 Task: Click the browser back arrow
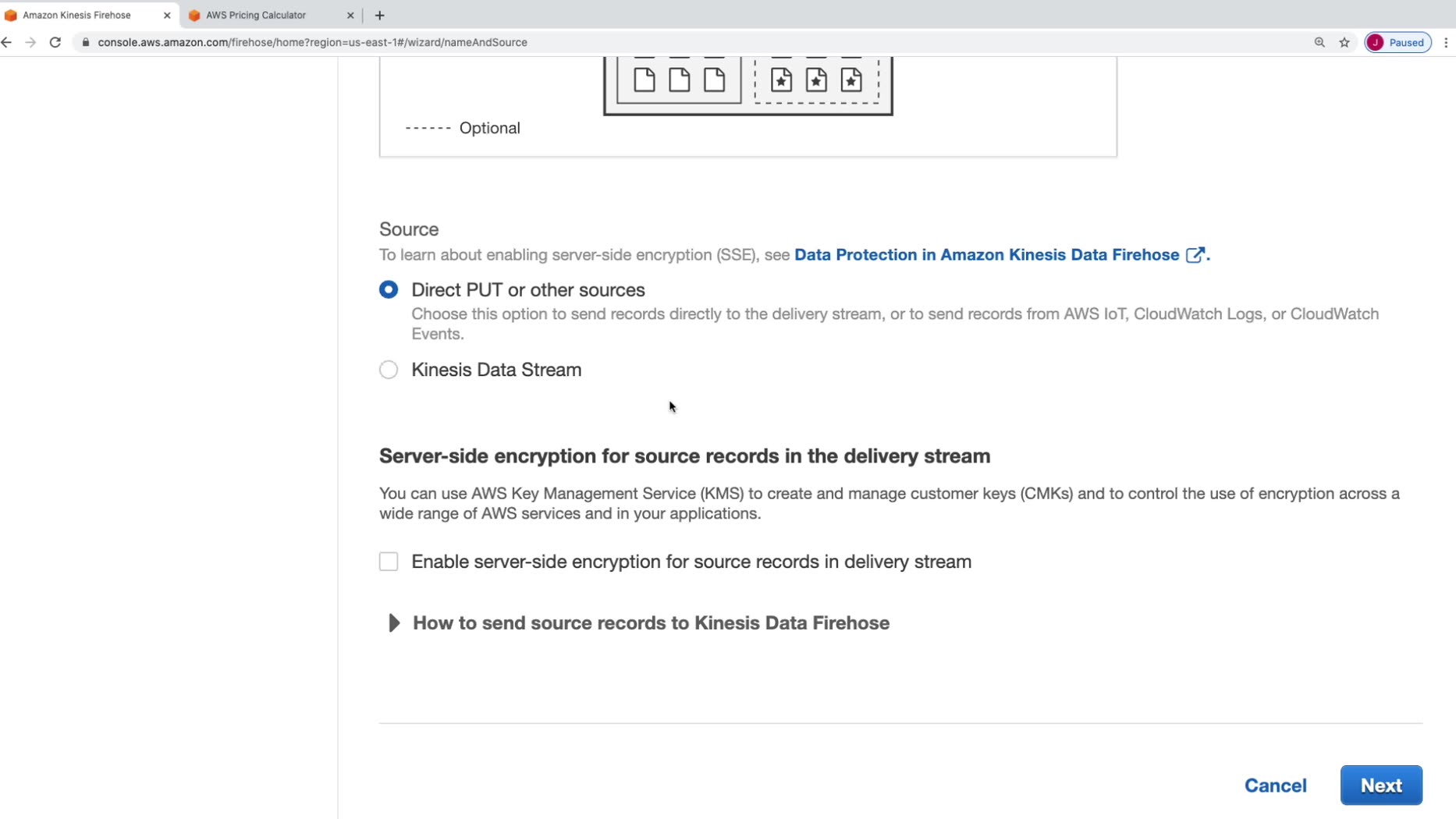(x=7, y=42)
